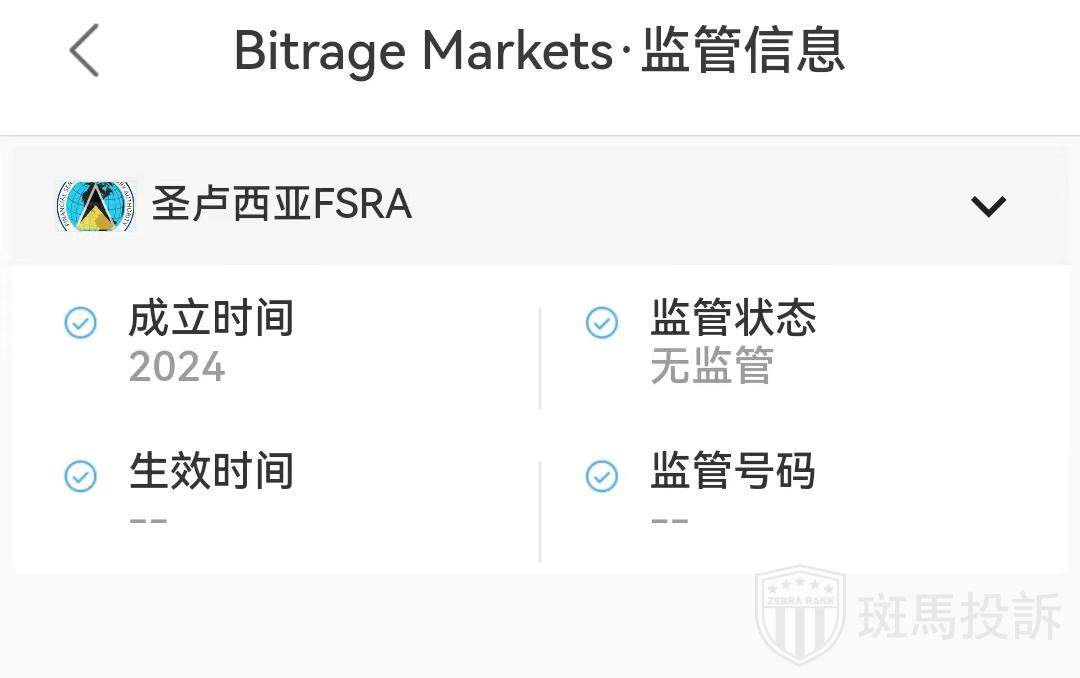Click the empty value under 生效时间
Screen dimensions: 1080x678
149,521
